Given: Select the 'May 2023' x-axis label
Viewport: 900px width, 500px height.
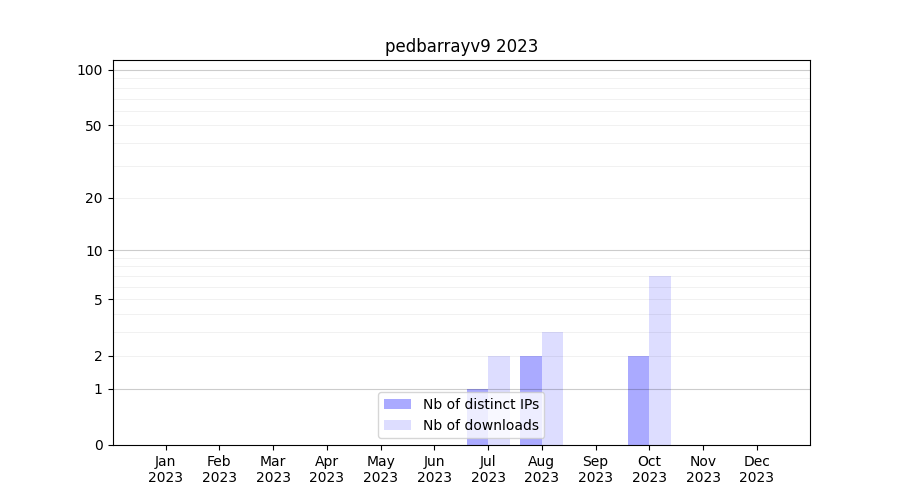Looking at the screenshot, I should coord(380,469).
